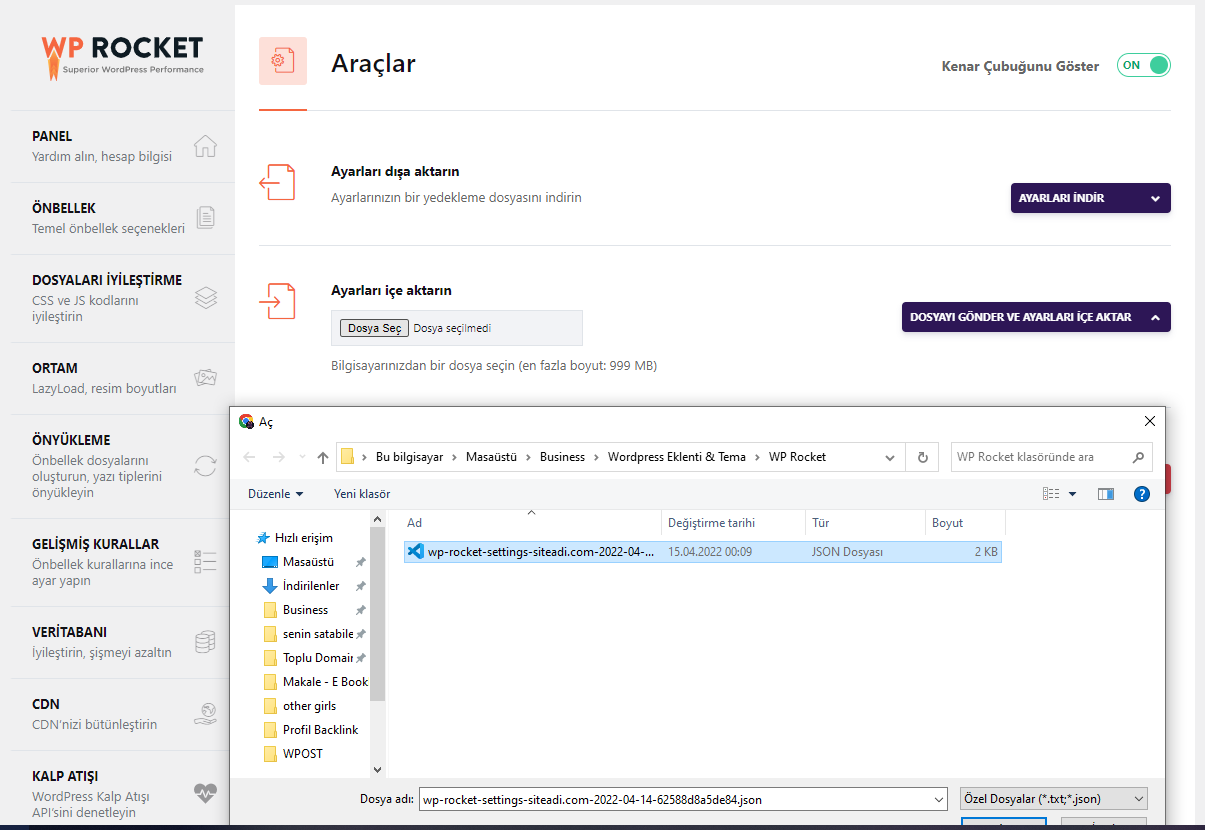Viewport: 1205px width, 830px height.
Task: Select Makale - E Book folder
Action: point(325,682)
